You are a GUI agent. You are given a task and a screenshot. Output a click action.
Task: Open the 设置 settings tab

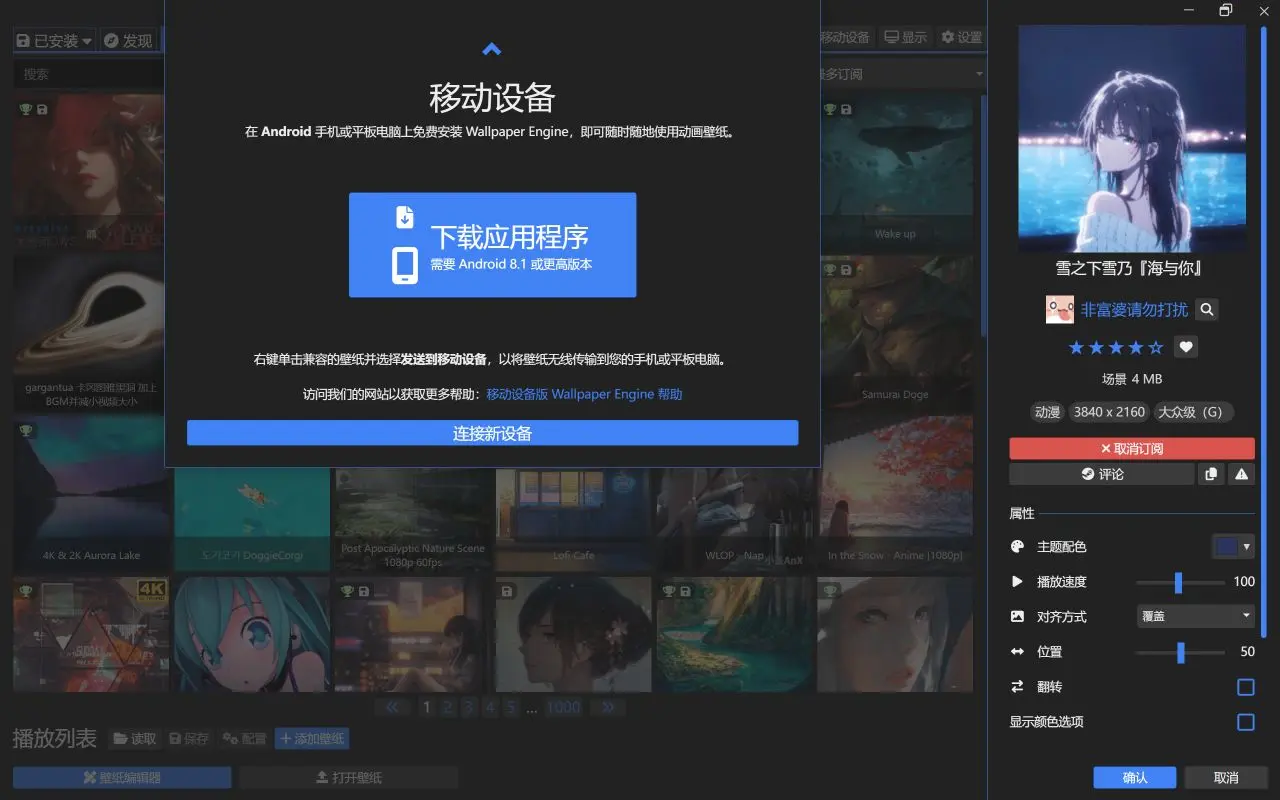pos(962,37)
